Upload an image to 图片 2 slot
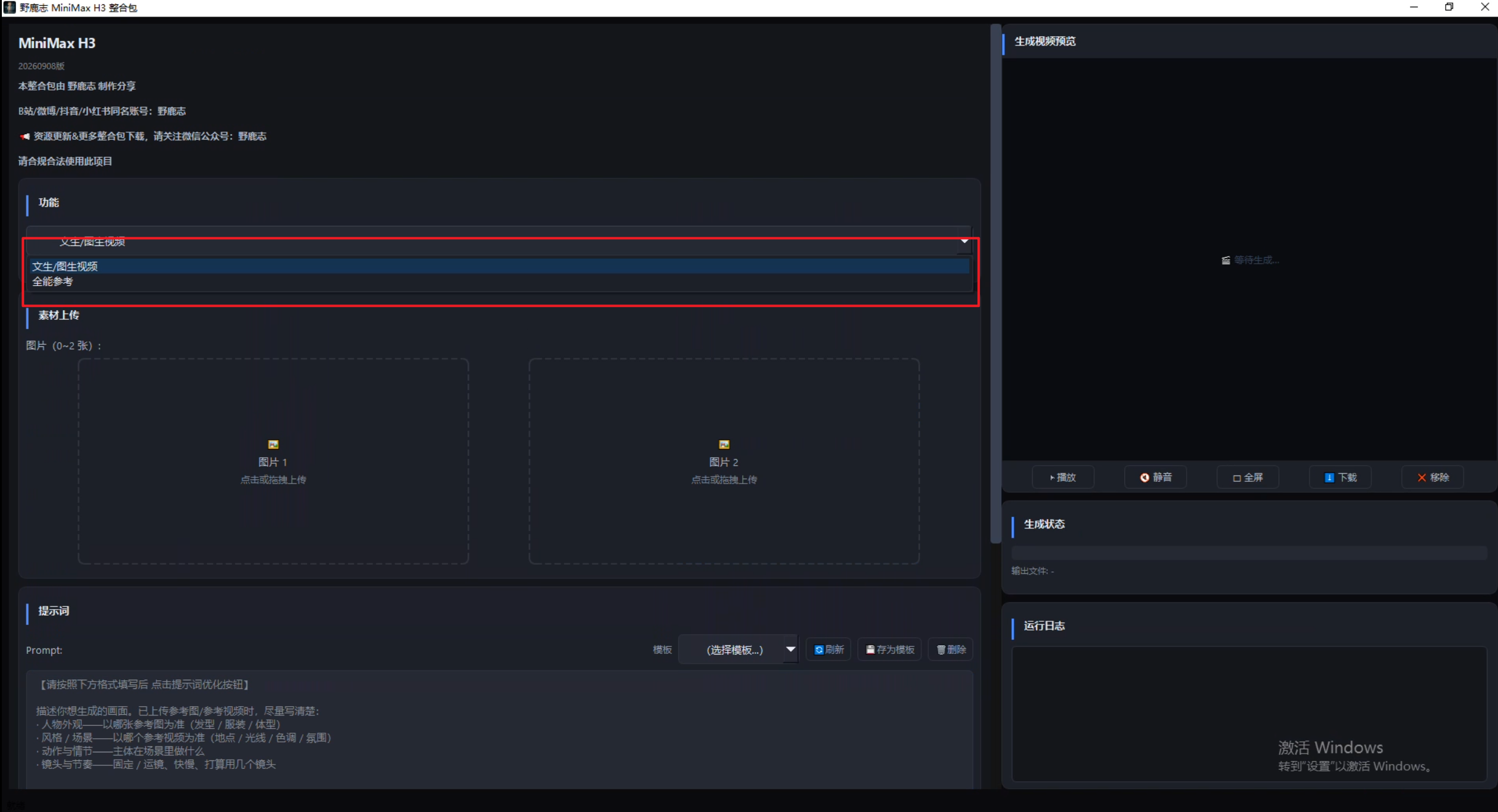 click(724, 461)
